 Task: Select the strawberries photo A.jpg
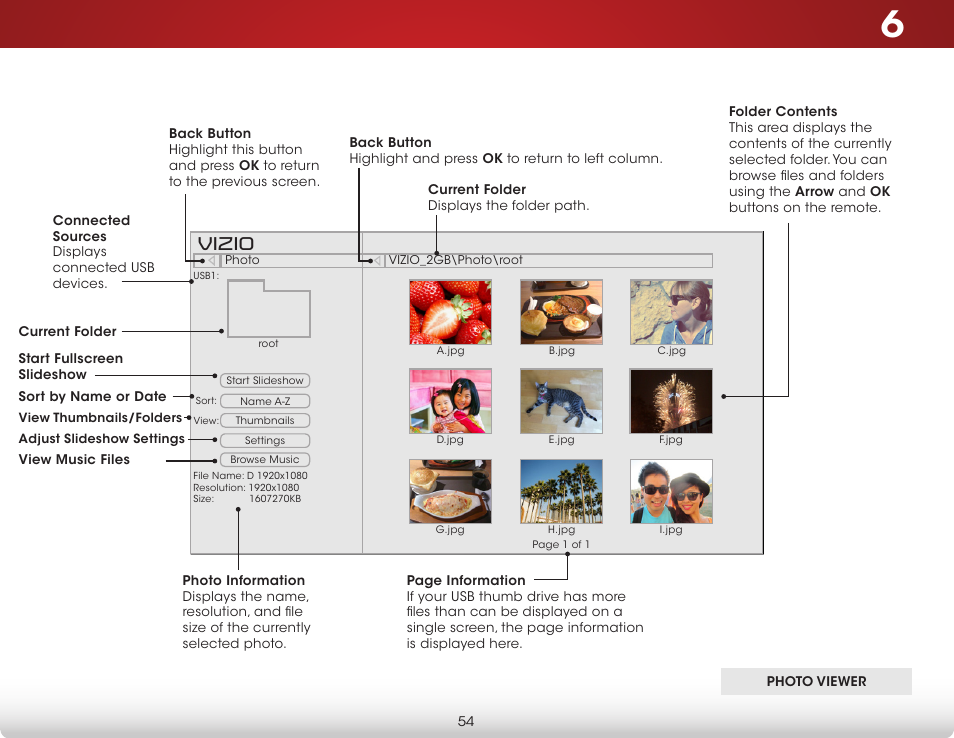point(450,312)
